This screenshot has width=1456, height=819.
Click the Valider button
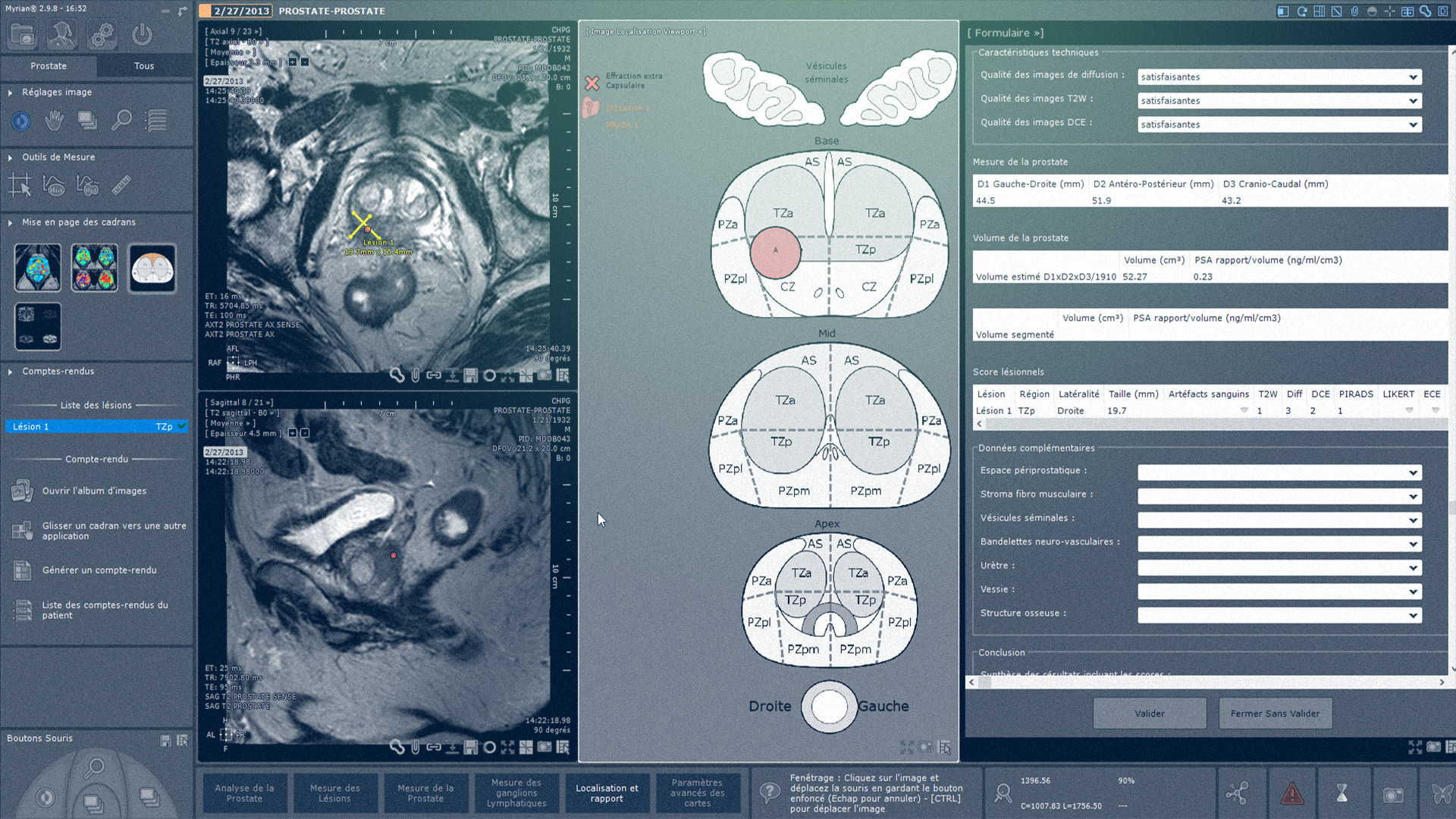click(x=1149, y=713)
